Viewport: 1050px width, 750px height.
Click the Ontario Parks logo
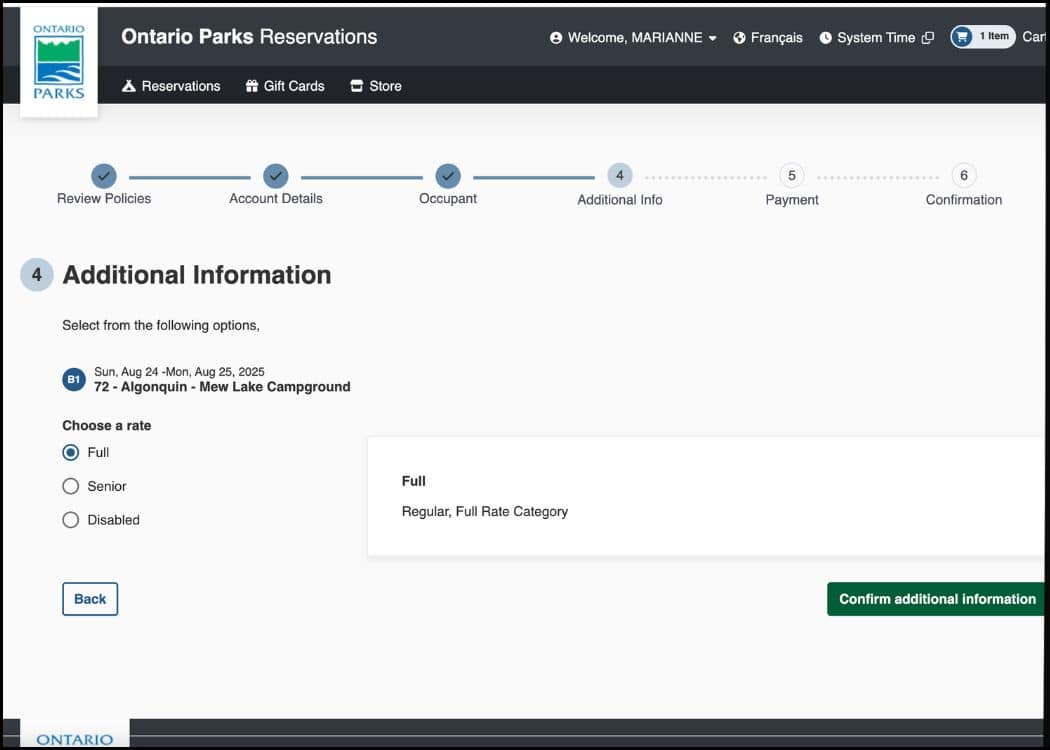click(59, 62)
